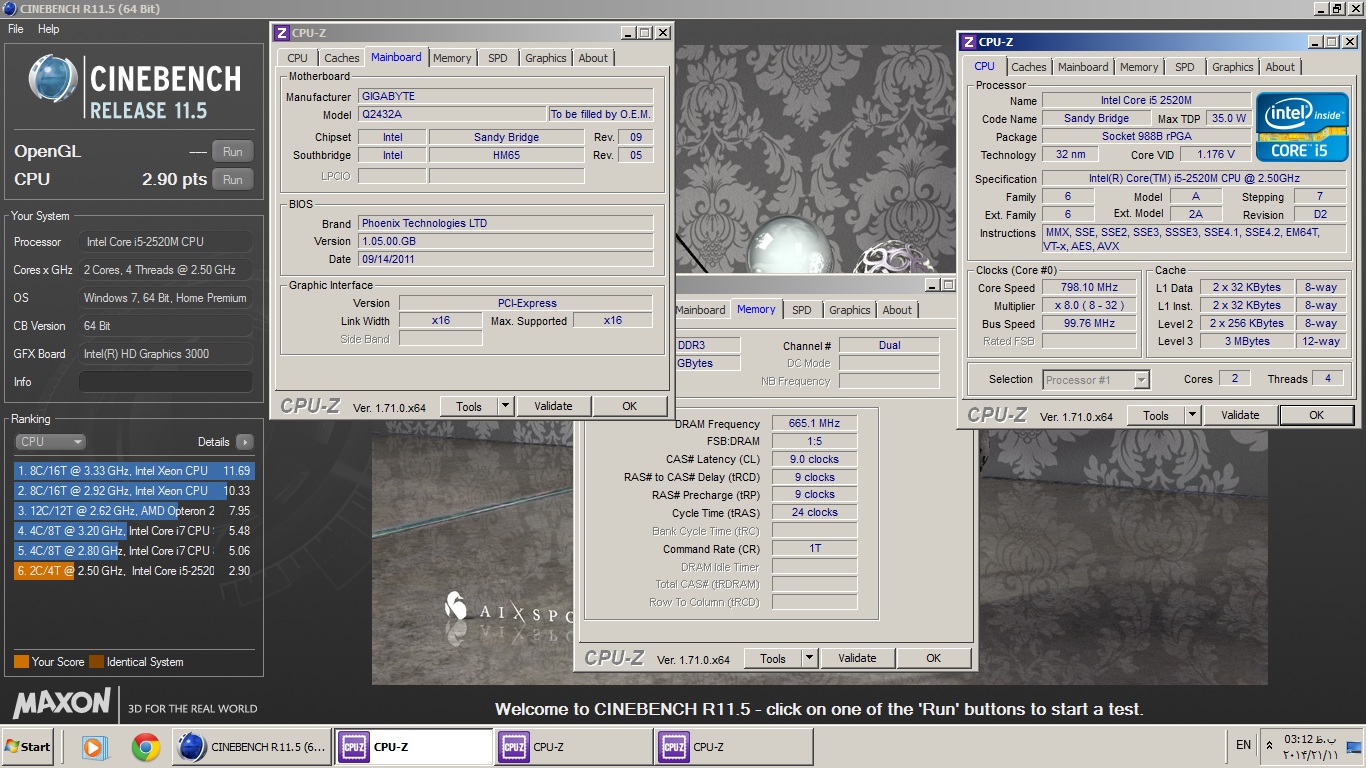Open SPD tab in Memory CPU-Z window
The height and width of the screenshot is (768, 1366).
tap(802, 310)
